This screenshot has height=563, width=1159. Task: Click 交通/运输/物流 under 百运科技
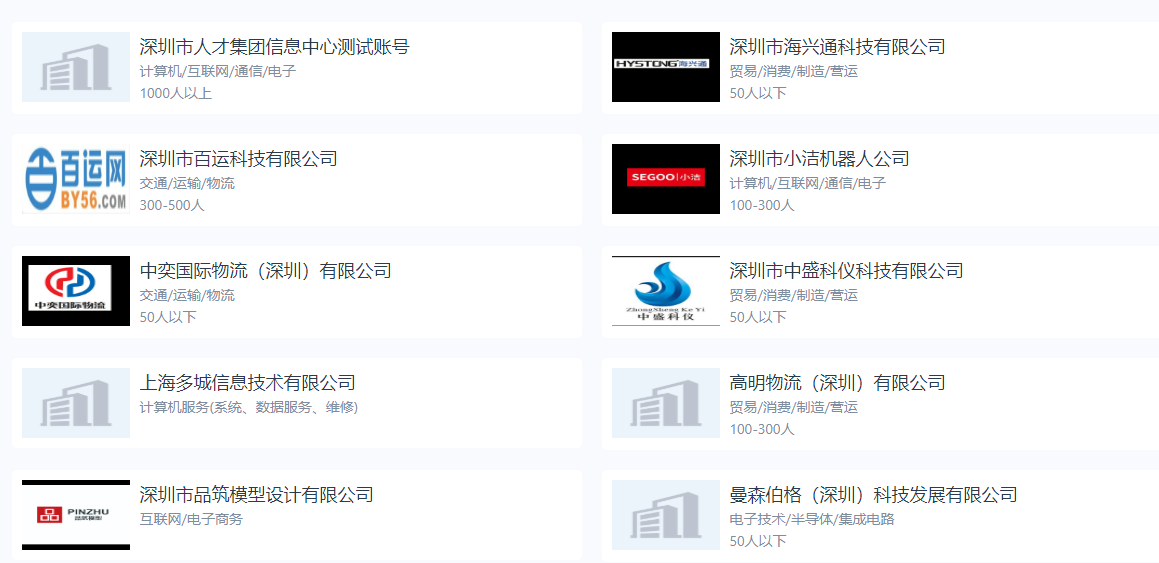pyautogui.click(x=187, y=184)
